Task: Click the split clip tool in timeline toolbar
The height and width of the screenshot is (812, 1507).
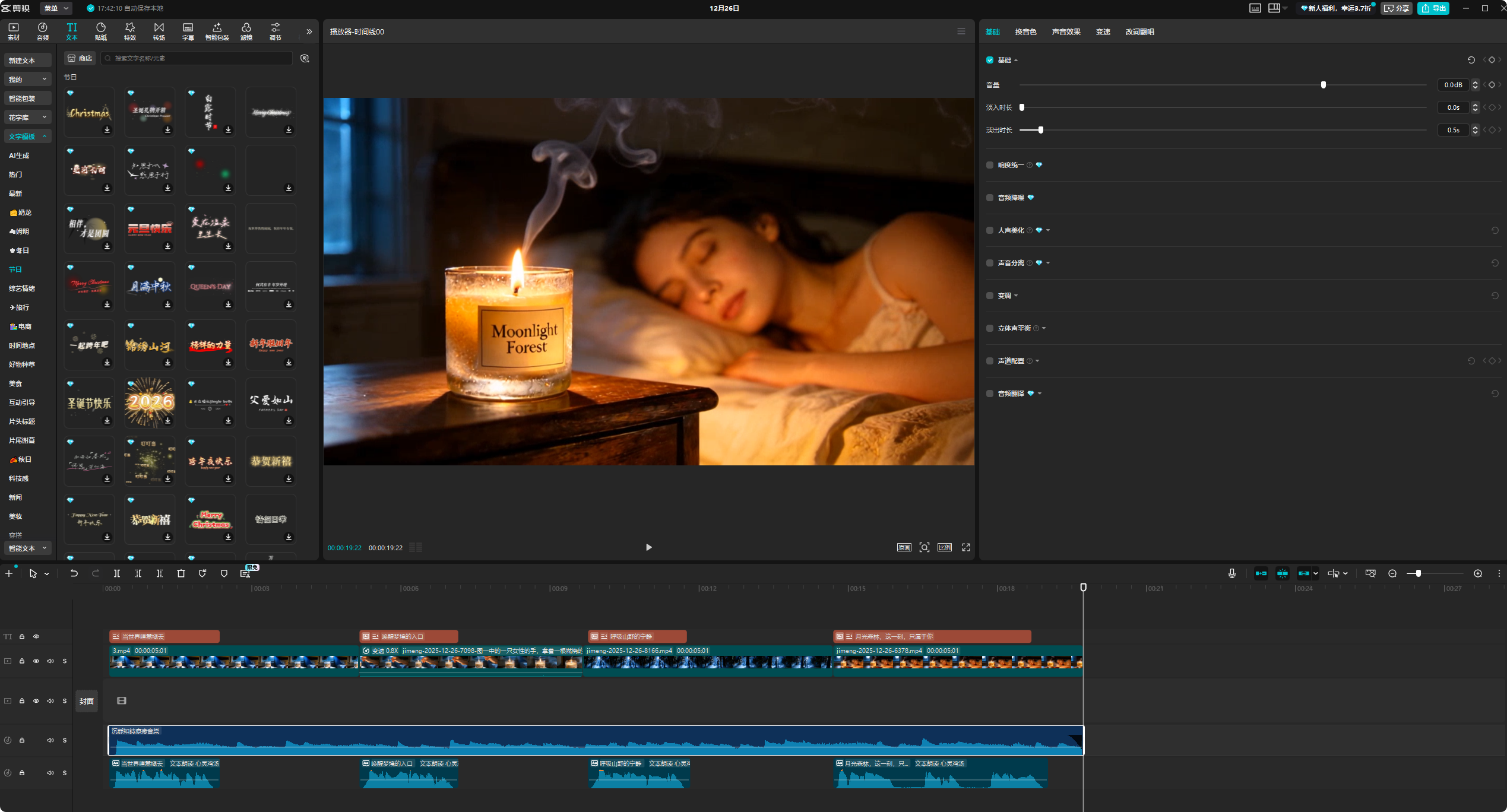Action: pos(117,573)
